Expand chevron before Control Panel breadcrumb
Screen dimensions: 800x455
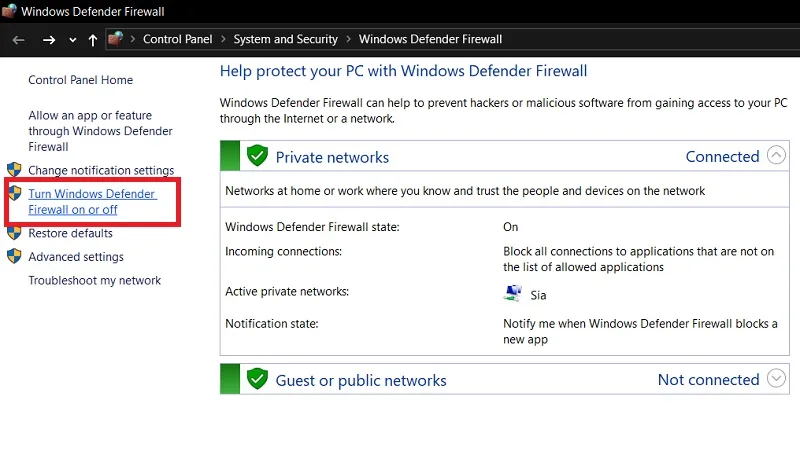133,39
